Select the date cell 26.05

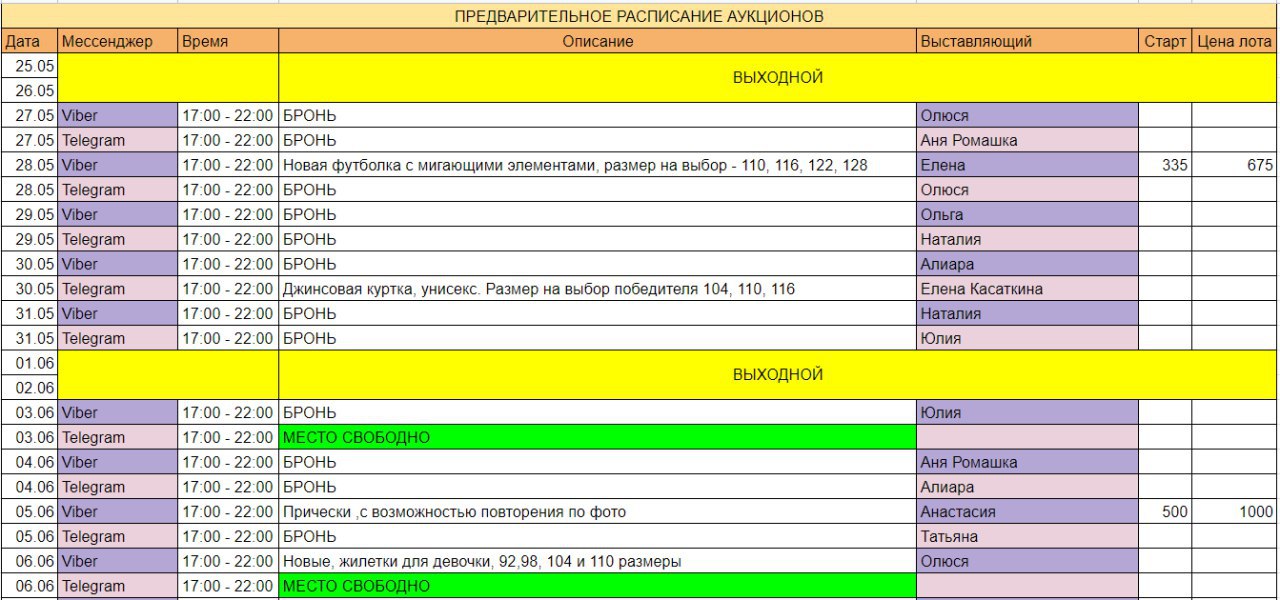pyautogui.click(x=30, y=90)
